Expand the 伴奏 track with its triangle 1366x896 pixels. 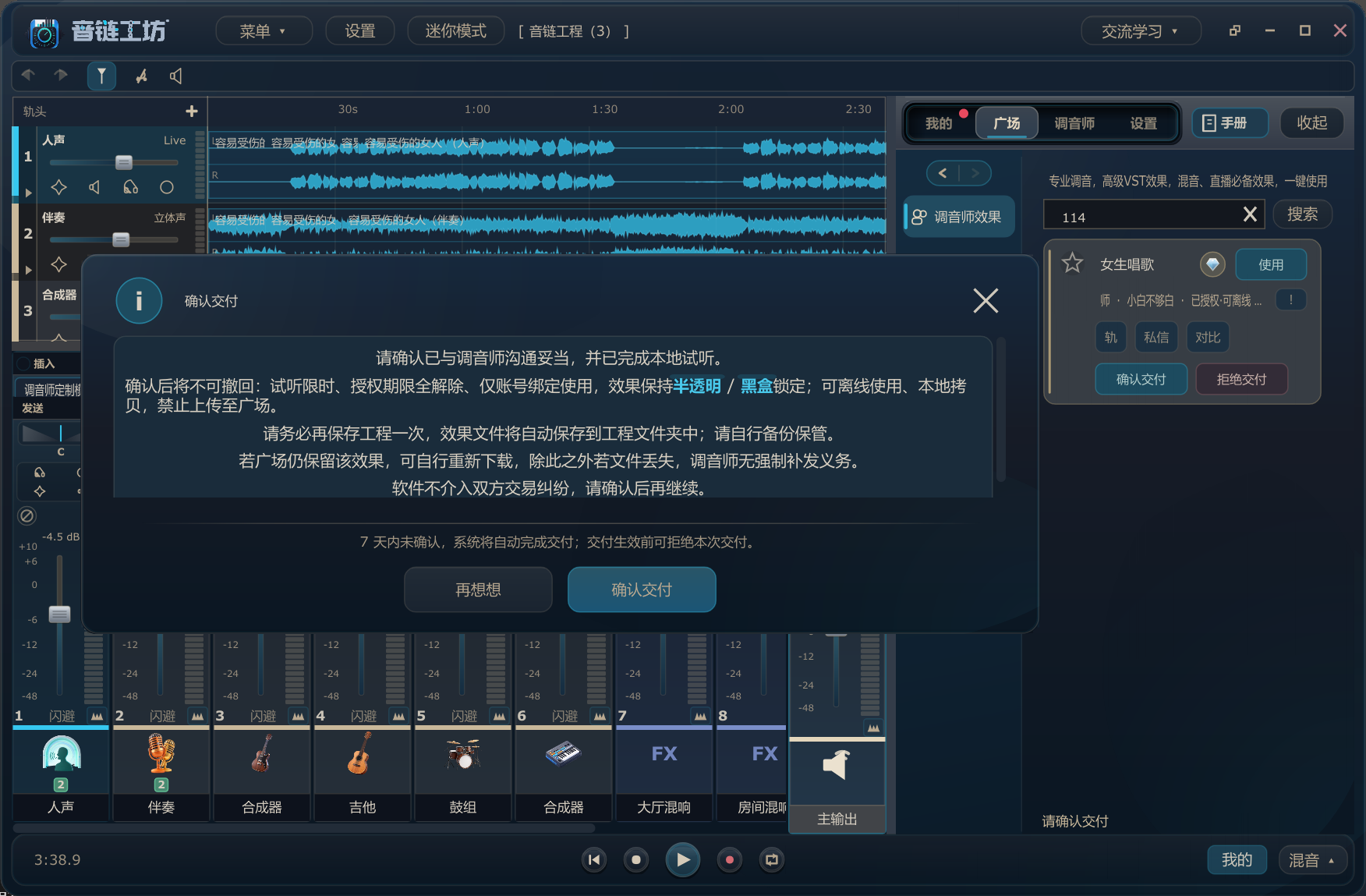tap(29, 270)
